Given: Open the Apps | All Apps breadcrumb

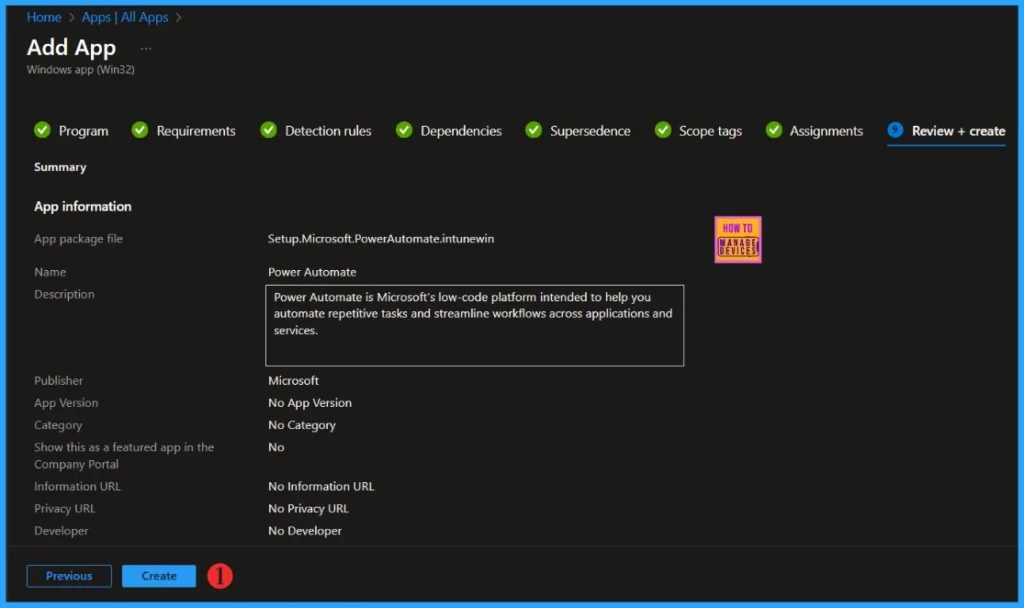Looking at the screenshot, I should tap(125, 18).
